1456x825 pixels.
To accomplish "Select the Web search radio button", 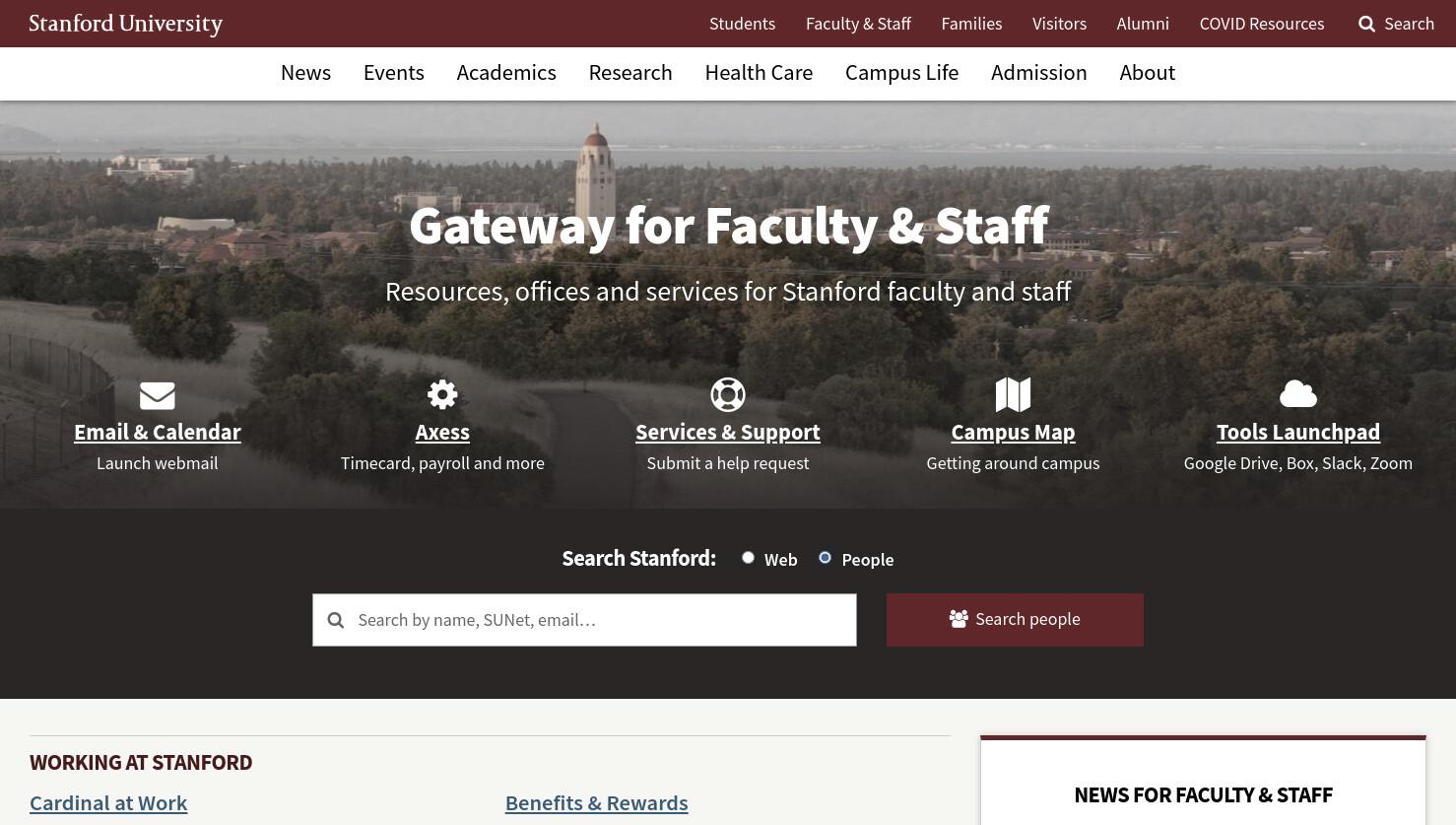I will point(748,558).
